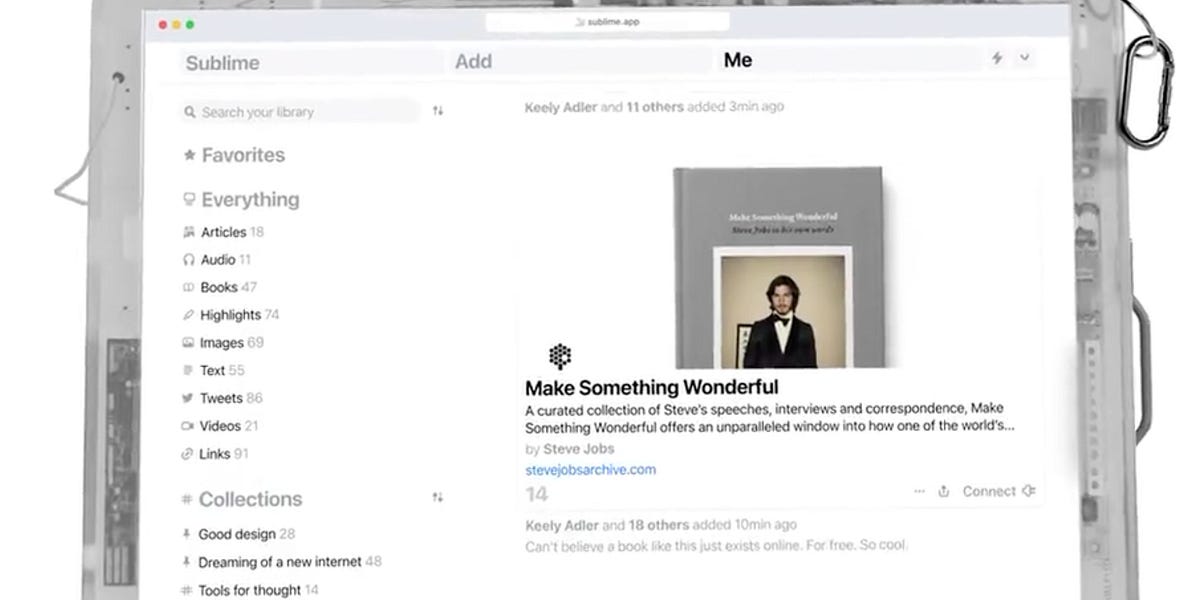Click hash icon beside Tools for thought

186,590
